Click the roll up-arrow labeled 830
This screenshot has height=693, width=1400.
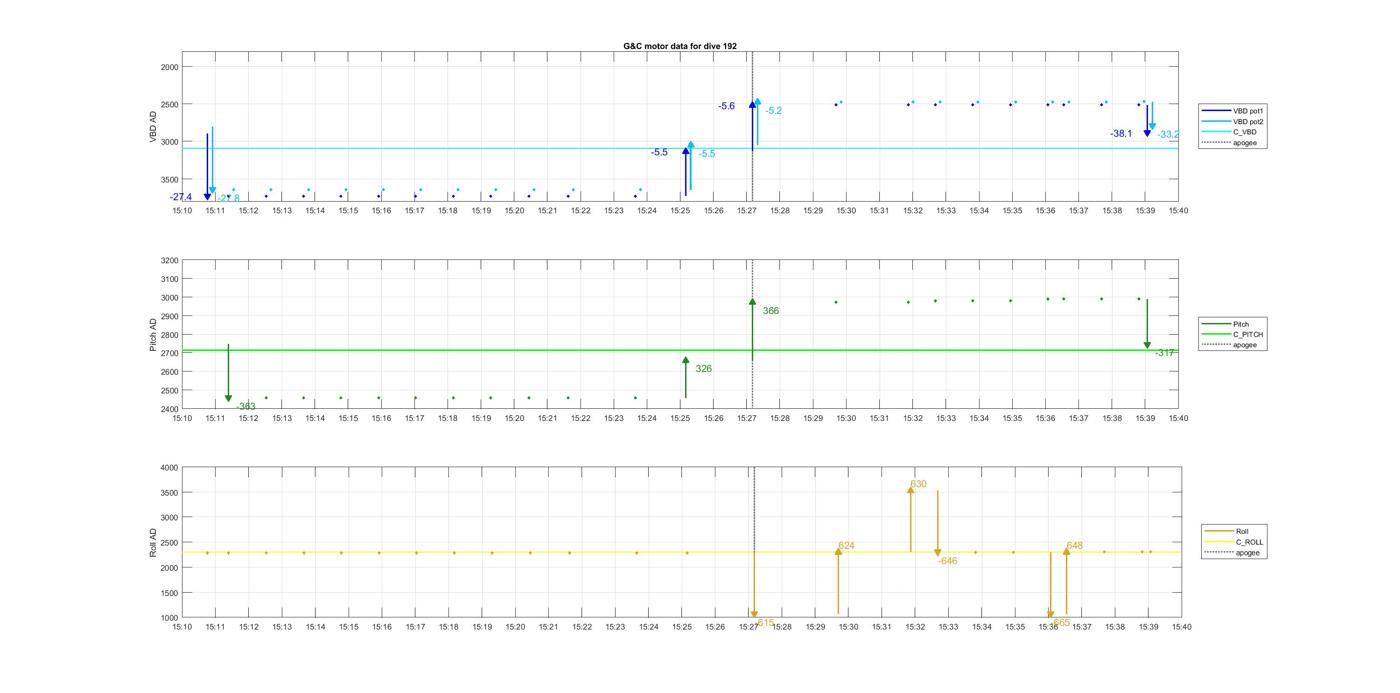(910, 518)
